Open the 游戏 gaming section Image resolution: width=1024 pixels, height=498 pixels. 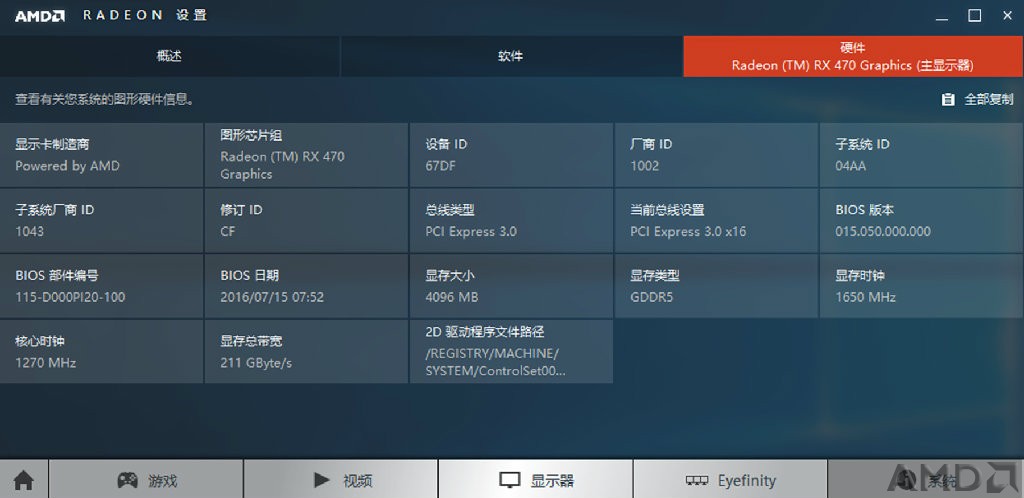tap(146, 480)
